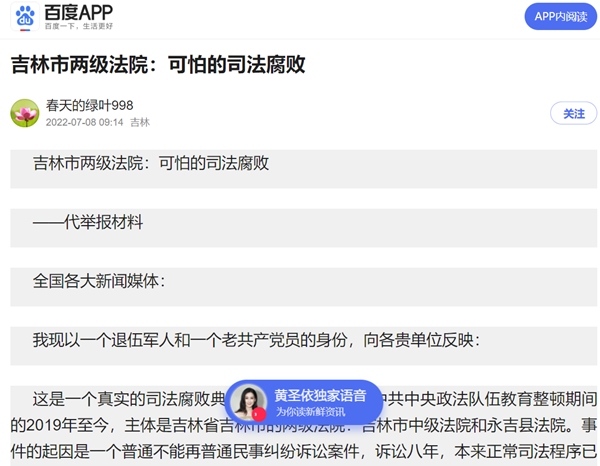Viewport: 600px width, 466px height.
Task: Open the article via APP内阅读 button
Action: 560,16
